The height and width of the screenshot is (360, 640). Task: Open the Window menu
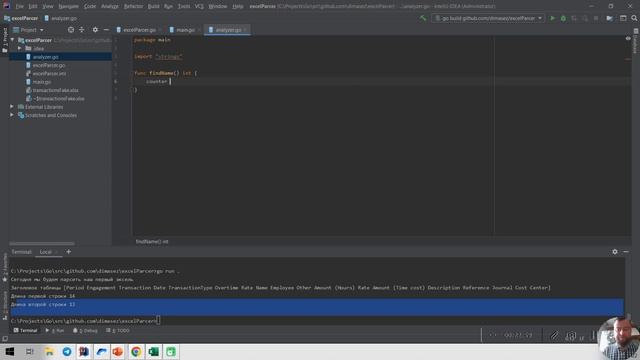[218, 6]
